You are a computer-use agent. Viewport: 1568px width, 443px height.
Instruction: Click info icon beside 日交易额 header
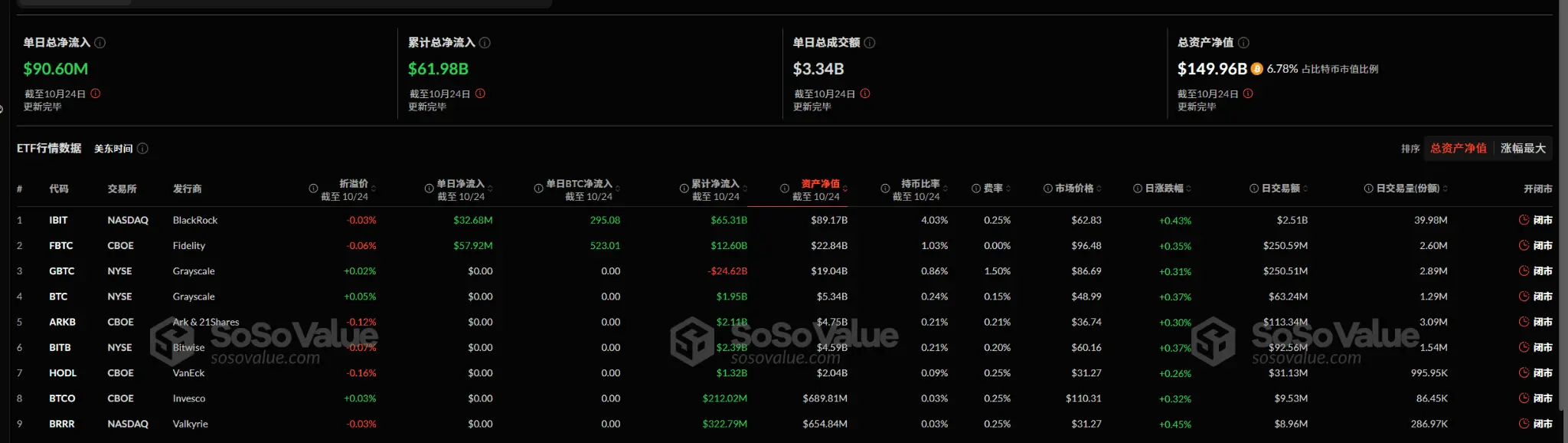[x=1254, y=189]
